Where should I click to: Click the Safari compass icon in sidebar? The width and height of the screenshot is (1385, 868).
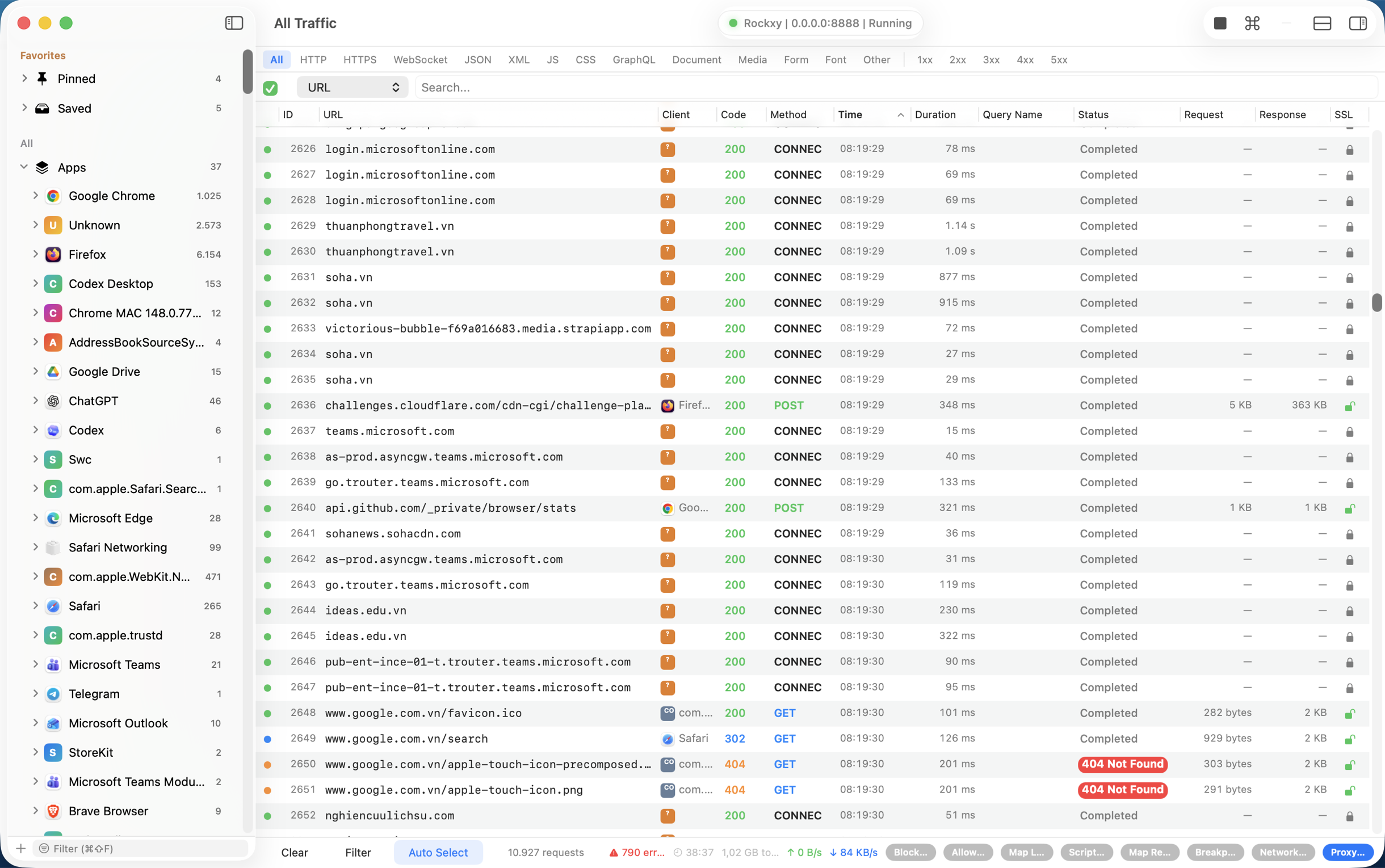(53, 606)
